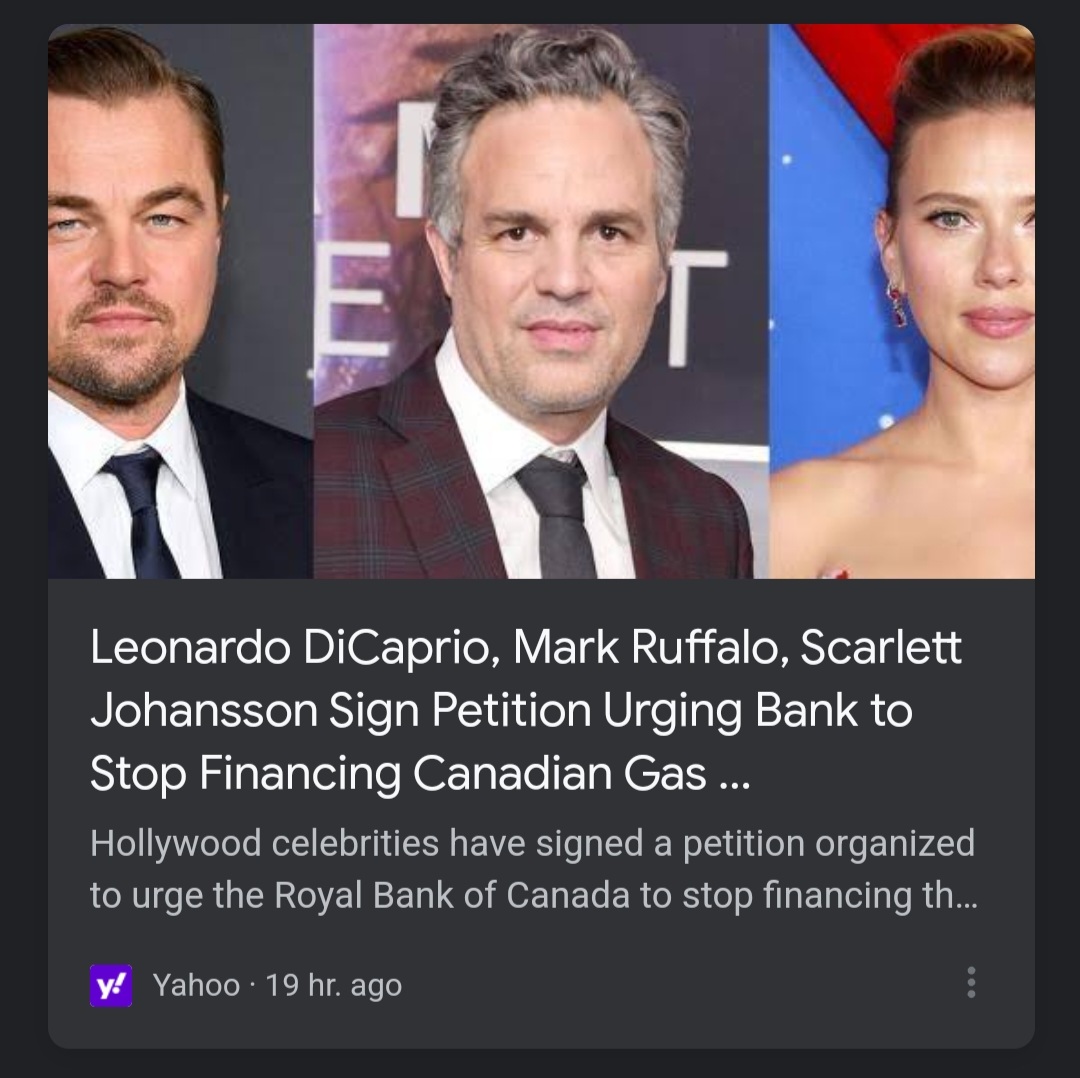1080x1078 pixels.
Task: Click the ellipsis after 'Canadian Gas'
Action: (x=731, y=774)
